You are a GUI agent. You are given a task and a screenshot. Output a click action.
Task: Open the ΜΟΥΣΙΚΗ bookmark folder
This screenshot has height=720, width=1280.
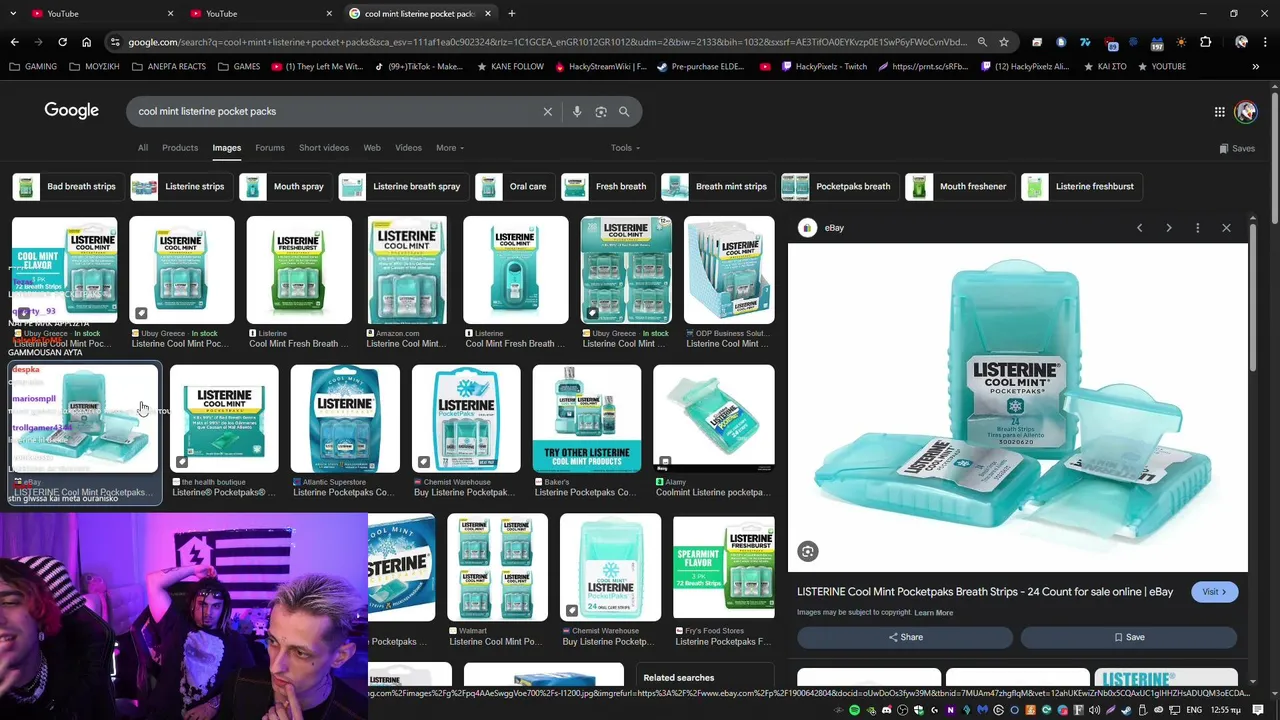coord(95,67)
